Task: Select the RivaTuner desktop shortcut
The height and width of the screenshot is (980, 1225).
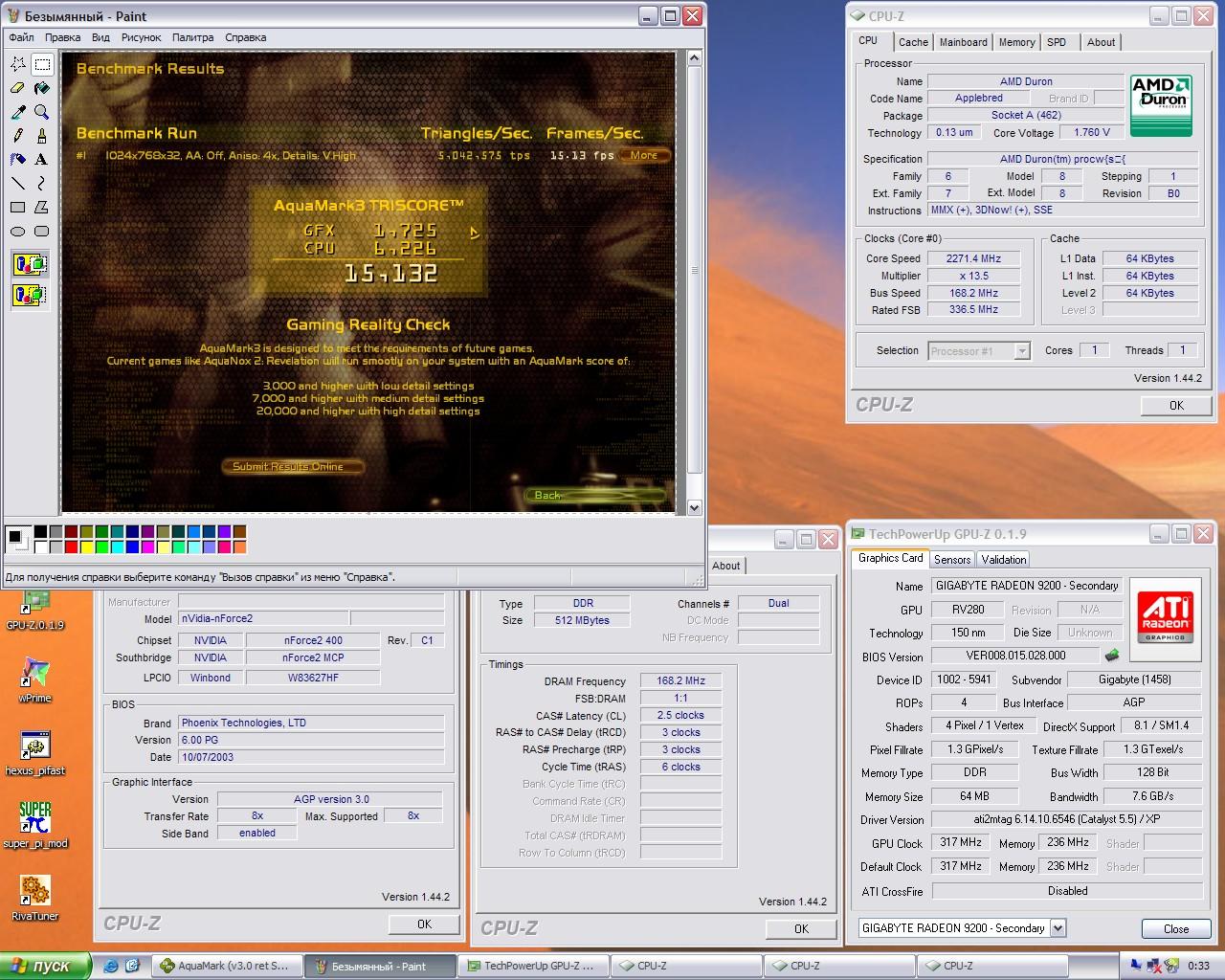Action: tap(34, 899)
